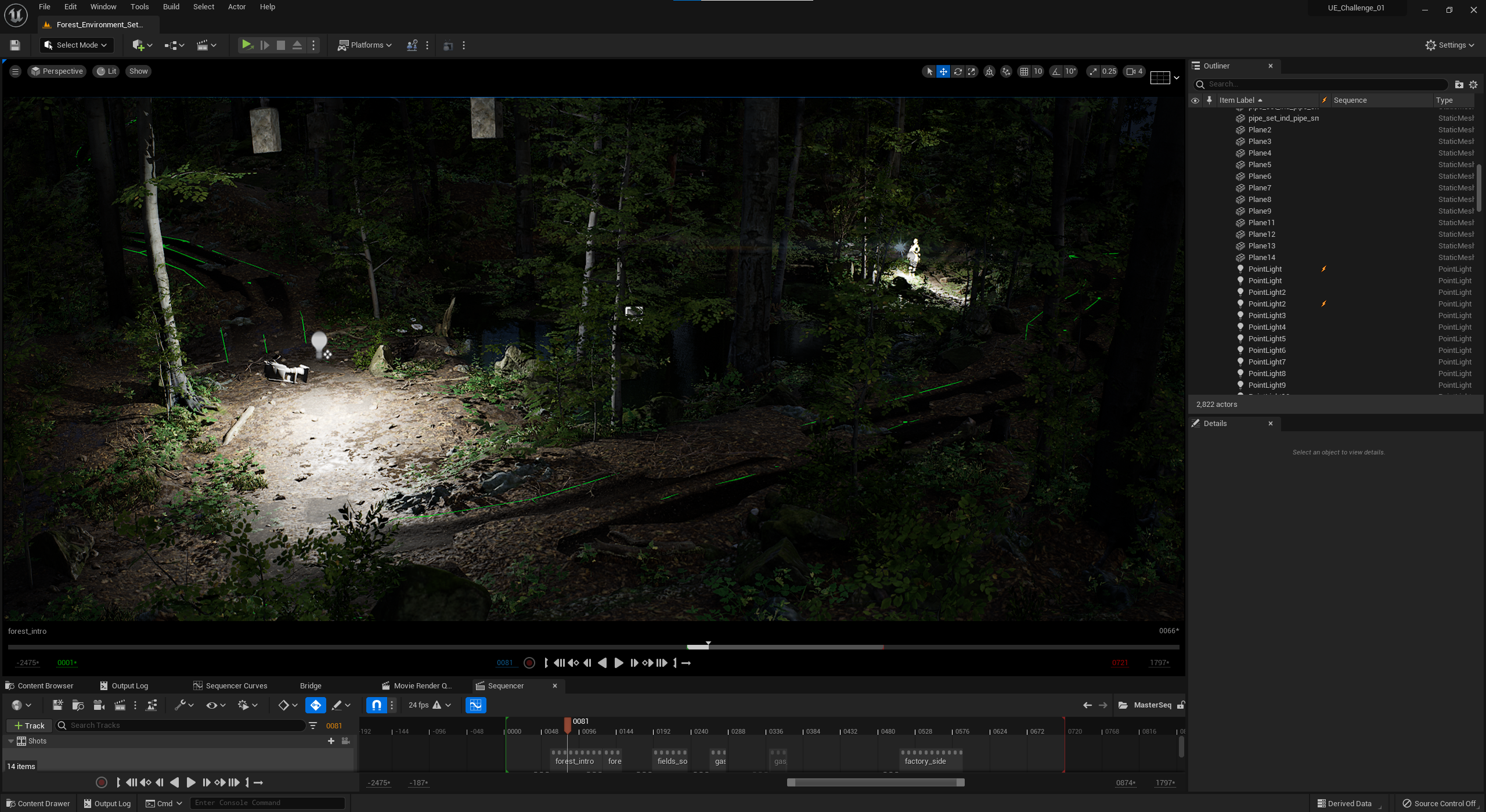Open the Blueprints dropdown in main toolbar
Viewport: 1486px width, 812px height.
pyautogui.click(x=174, y=45)
